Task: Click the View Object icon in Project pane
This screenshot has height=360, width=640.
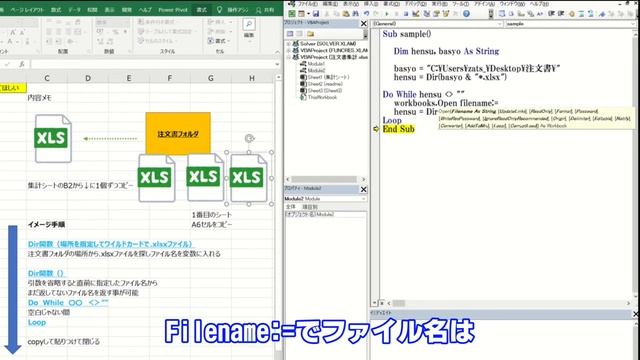Action: [300, 34]
